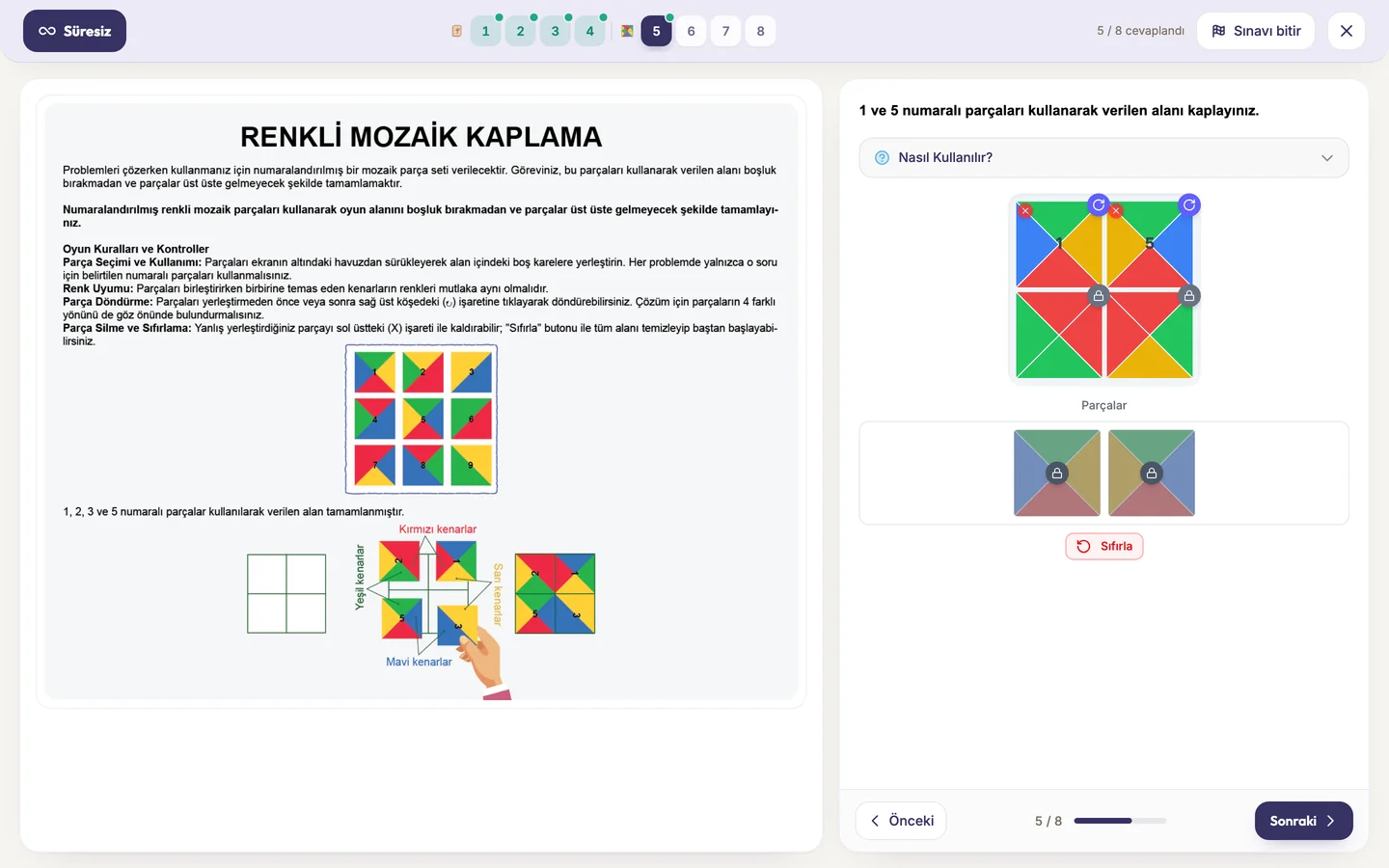Click the RENKLİ MOZAİK KAPLAMA heading

pos(421,137)
